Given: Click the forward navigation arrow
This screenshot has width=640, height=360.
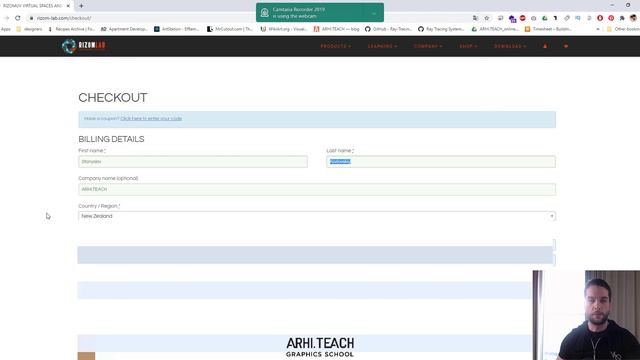Looking at the screenshot, I should pyautogui.click(x=7, y=18).
